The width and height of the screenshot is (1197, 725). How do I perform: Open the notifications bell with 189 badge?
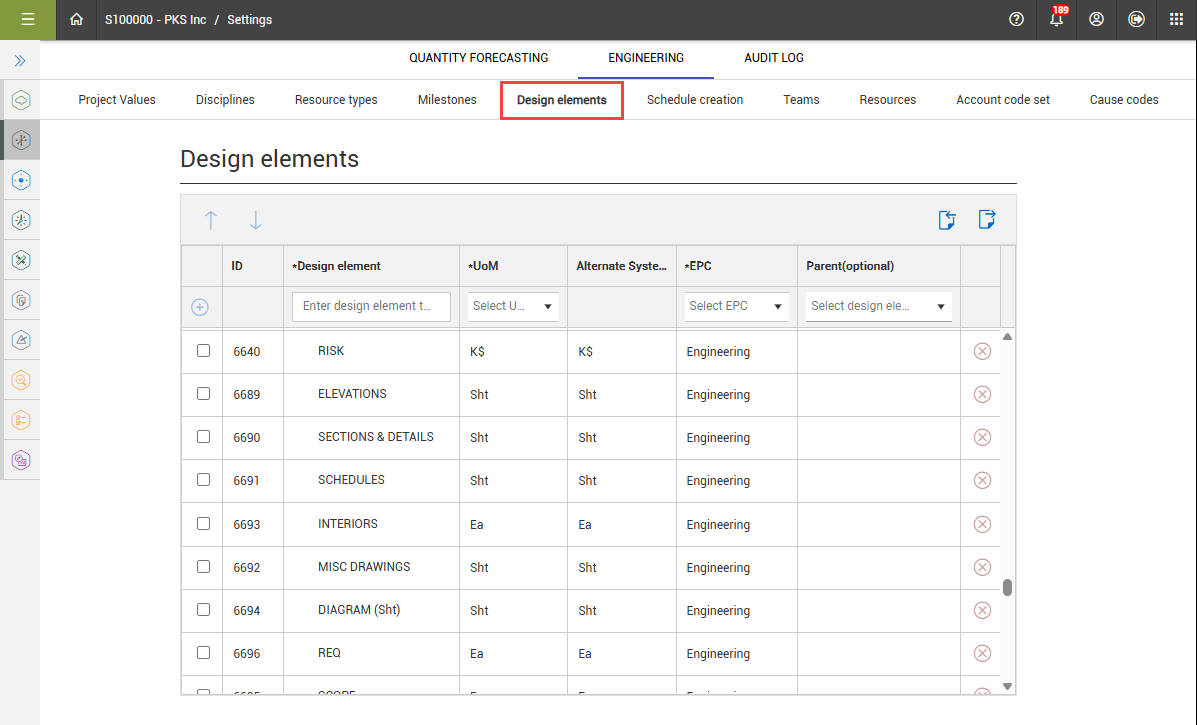[1056, 20]
